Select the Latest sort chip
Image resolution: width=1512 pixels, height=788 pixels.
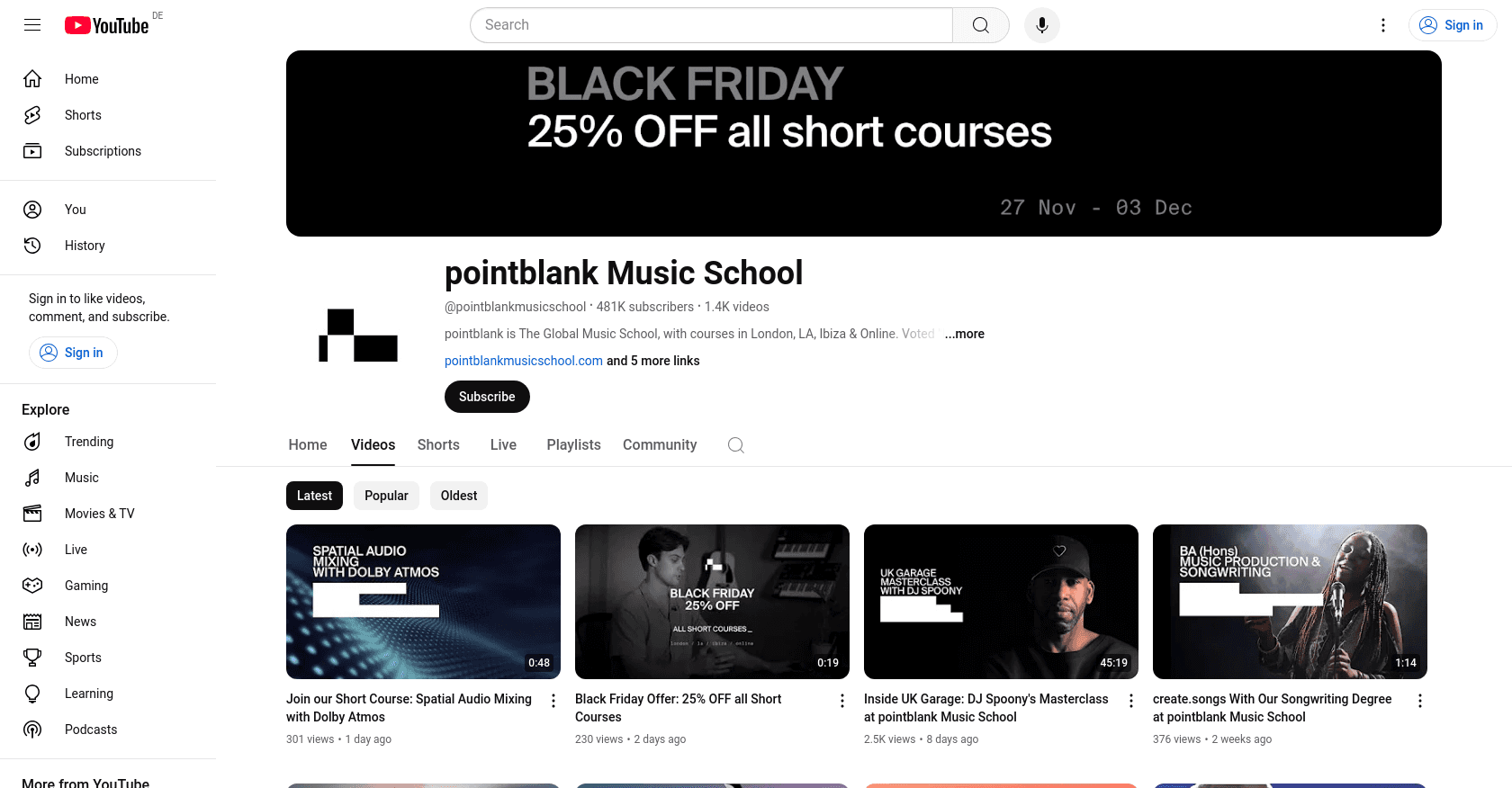pyautogui.click(x=314, y=496)
